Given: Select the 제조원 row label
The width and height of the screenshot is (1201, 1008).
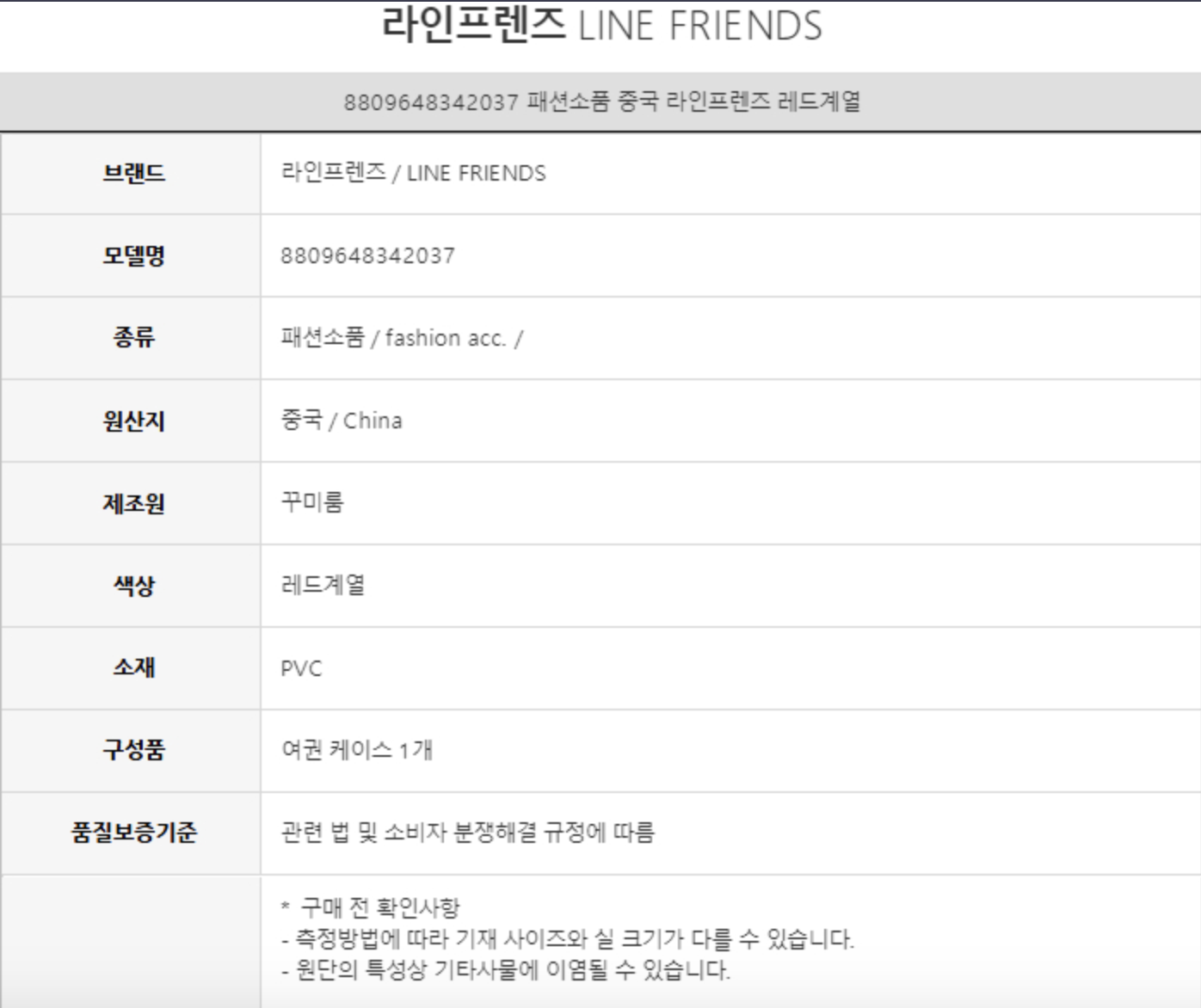Looking at the screenshot, I should click(133, 503).
